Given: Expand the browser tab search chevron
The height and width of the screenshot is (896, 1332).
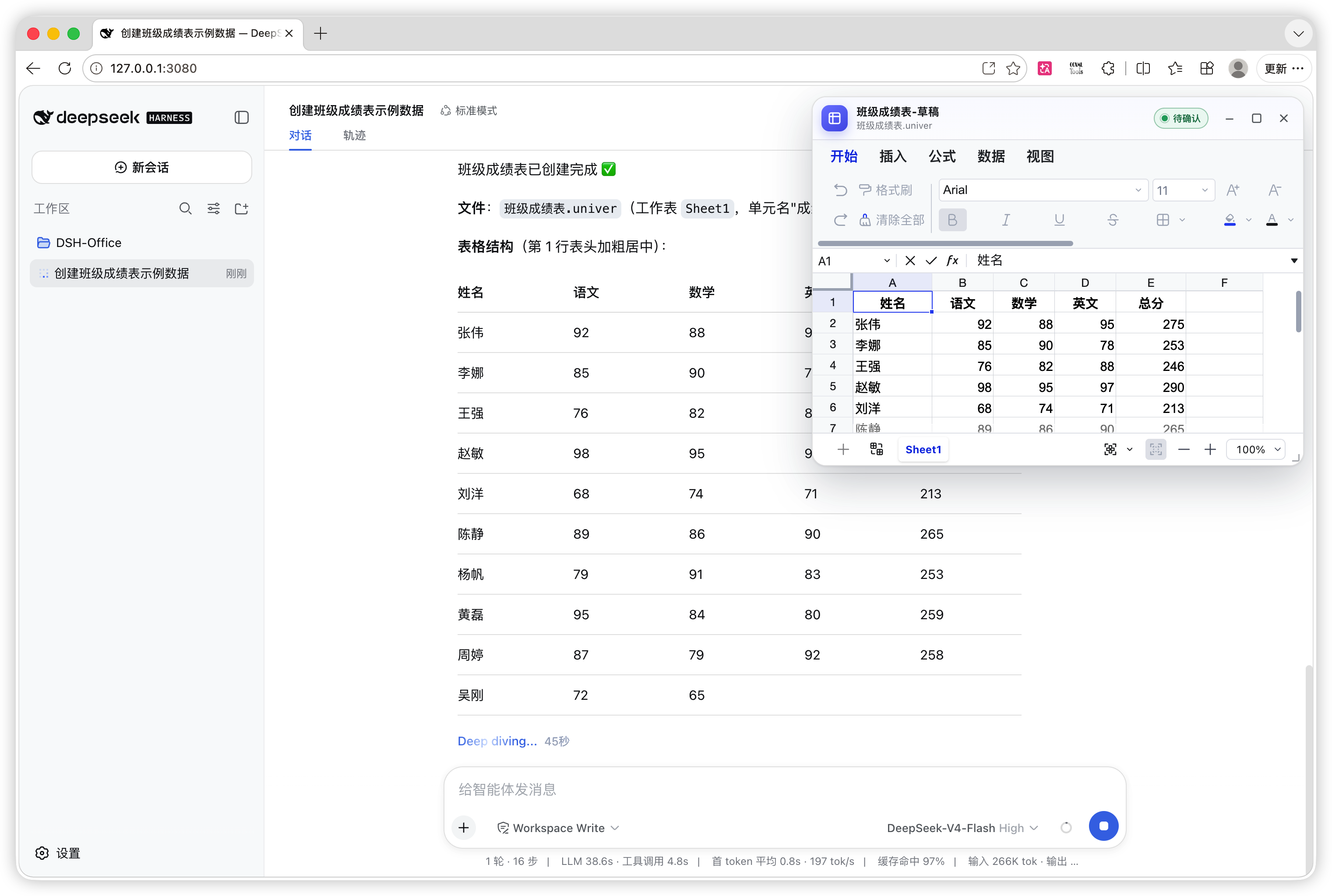Looking at the screenshot, I should coord(1298,34).
